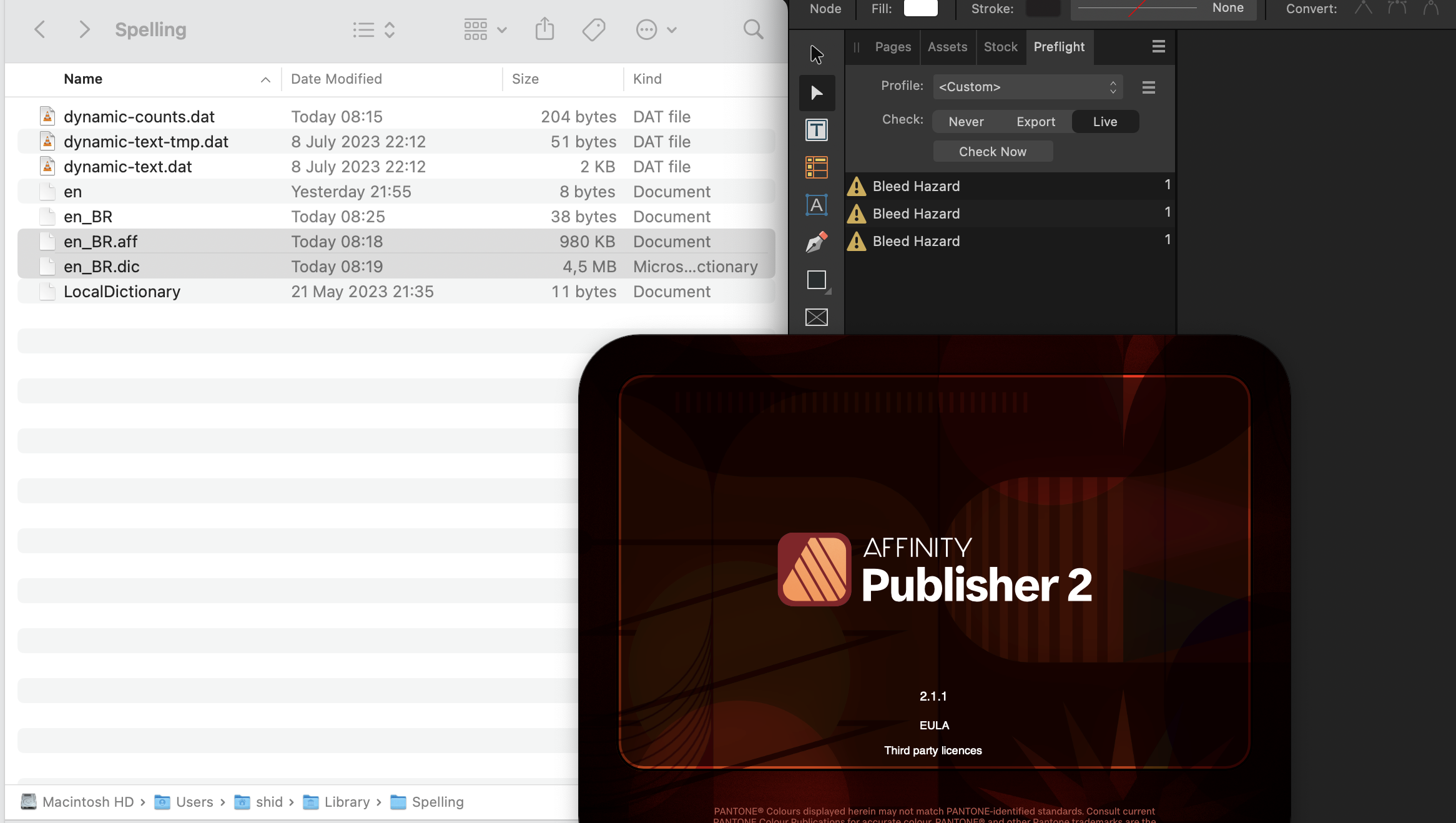Image resolution: width=1456 pixels, height=823 pixels.
Task: Select file dynamic-text-tmp.dat
Action: 396,142
